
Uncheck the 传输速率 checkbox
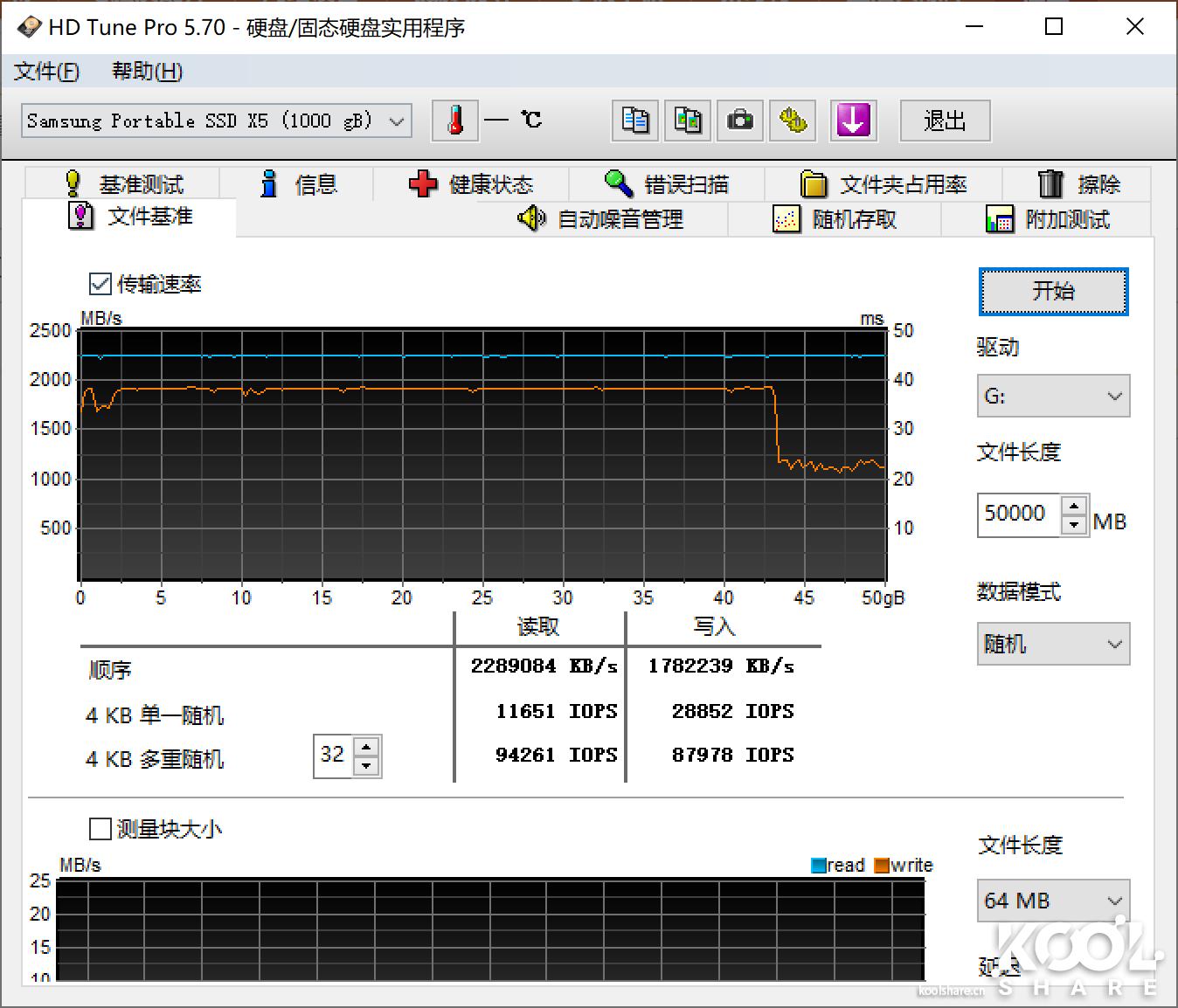(100, 283)
